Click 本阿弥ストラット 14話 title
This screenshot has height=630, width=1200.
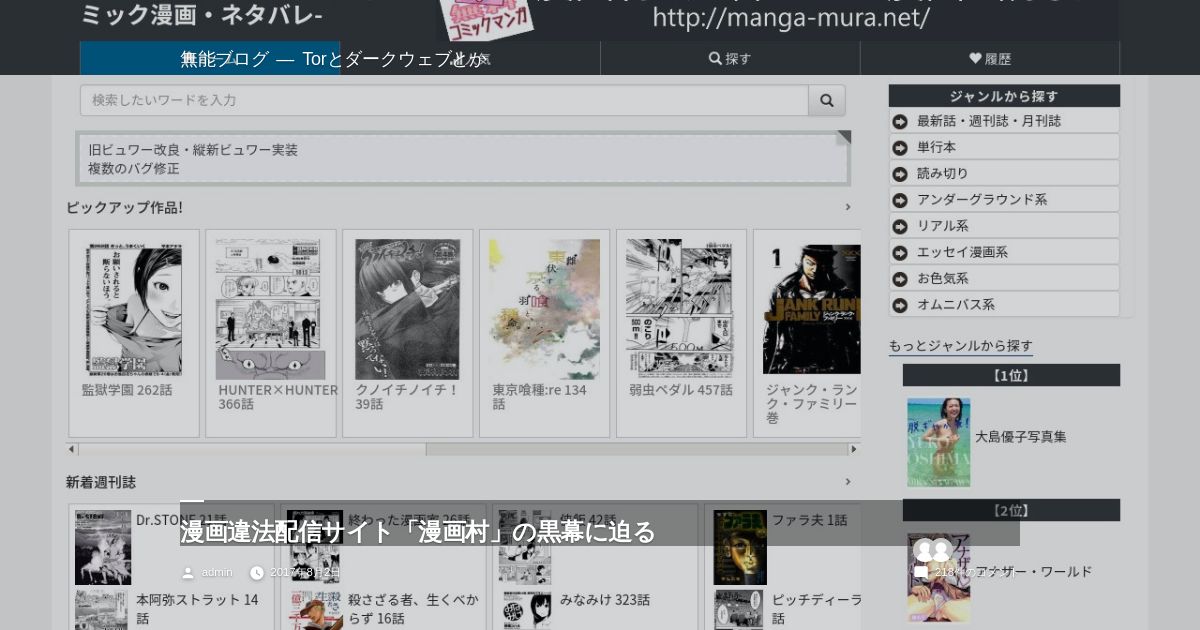tap(197, 609)
